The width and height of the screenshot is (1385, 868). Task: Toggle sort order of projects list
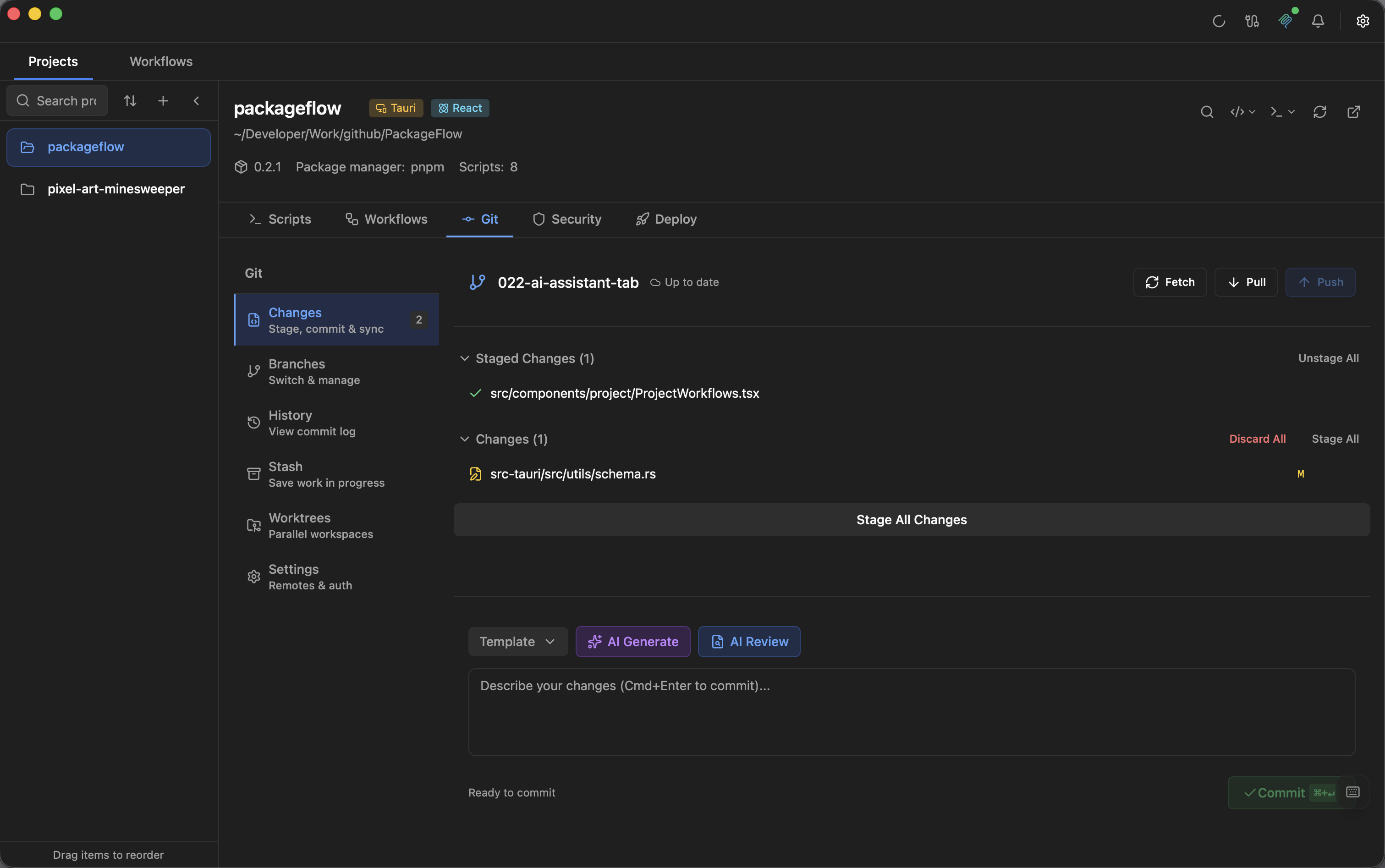click(130, 100)
